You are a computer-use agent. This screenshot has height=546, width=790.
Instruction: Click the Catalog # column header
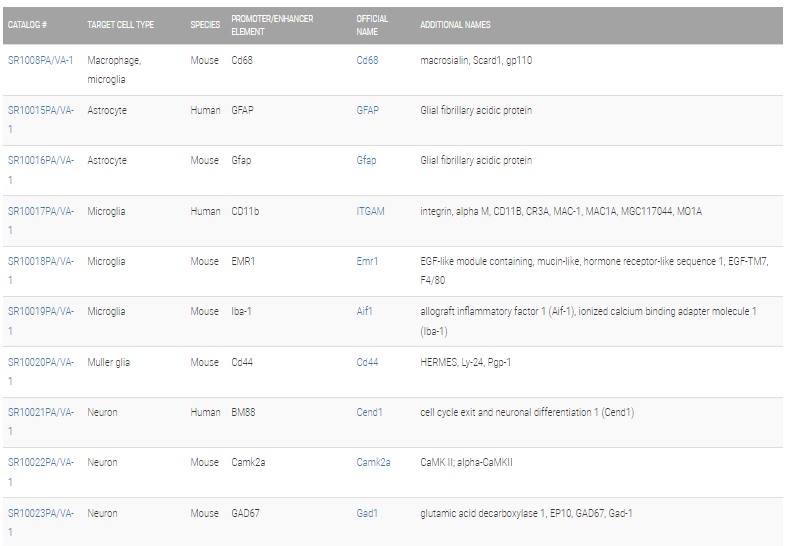(x=27, y=25)
